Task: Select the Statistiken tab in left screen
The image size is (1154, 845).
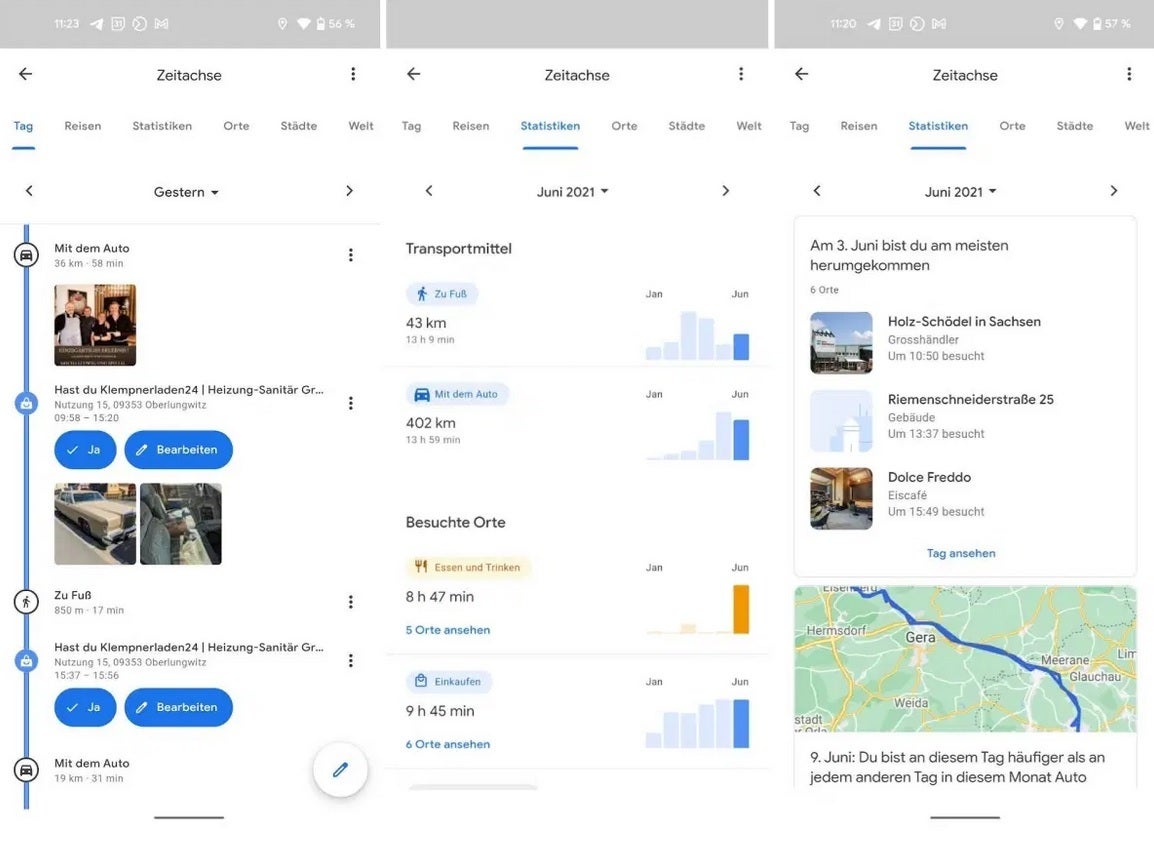Action: coord(162,126)
